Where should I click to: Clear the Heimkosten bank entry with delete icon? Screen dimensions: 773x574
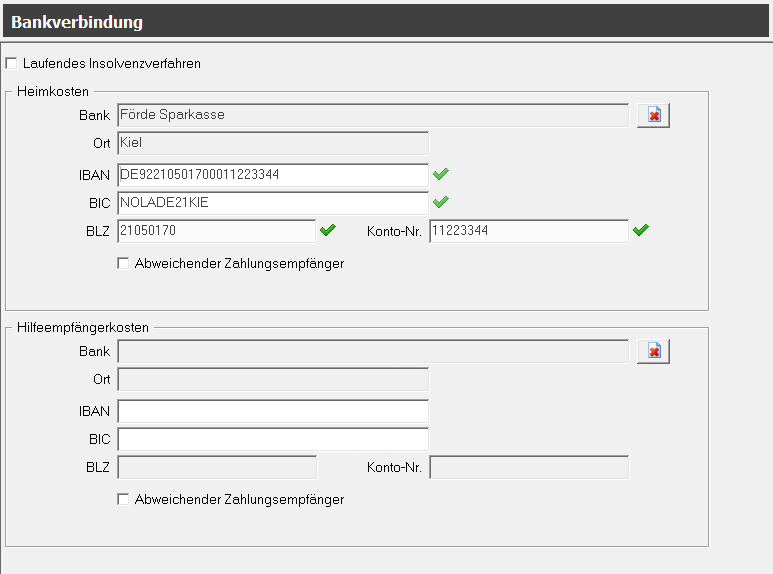(653, 116)
